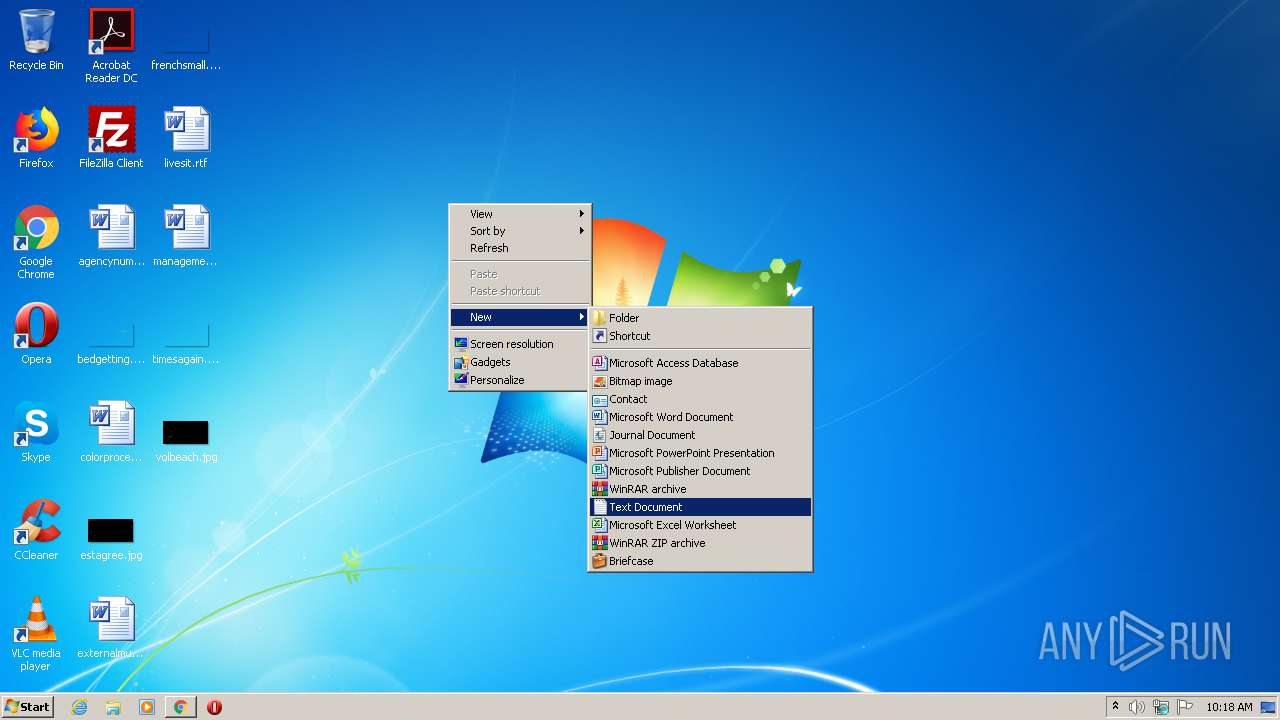Create new Microsoft Access Database
The width and height of the screenshot is (1280, 720).
(700, 363)
